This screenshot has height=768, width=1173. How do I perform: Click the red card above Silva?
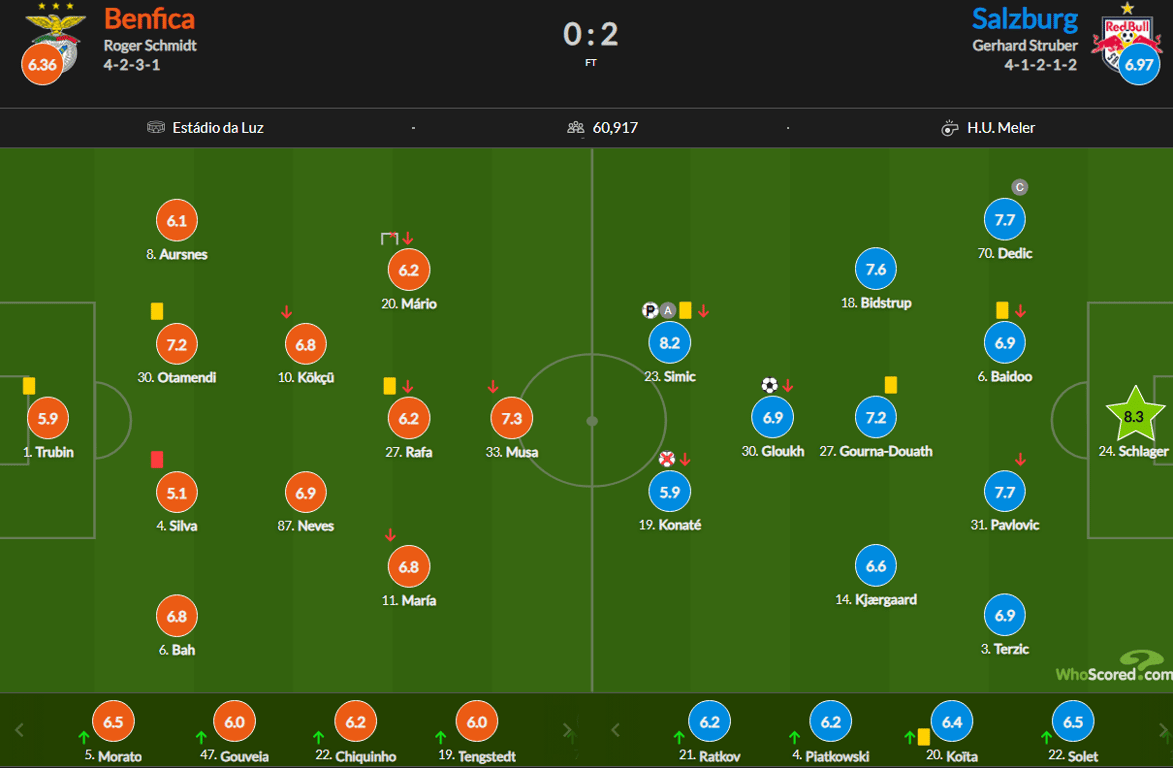(157, 459)
